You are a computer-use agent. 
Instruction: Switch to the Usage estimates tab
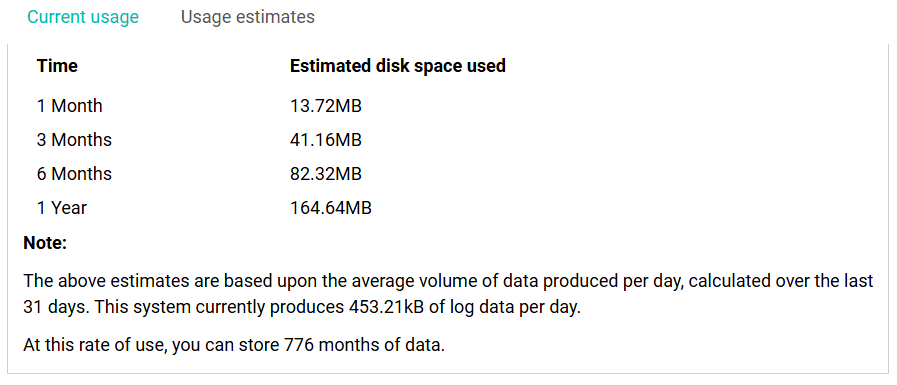coord(248,17)
